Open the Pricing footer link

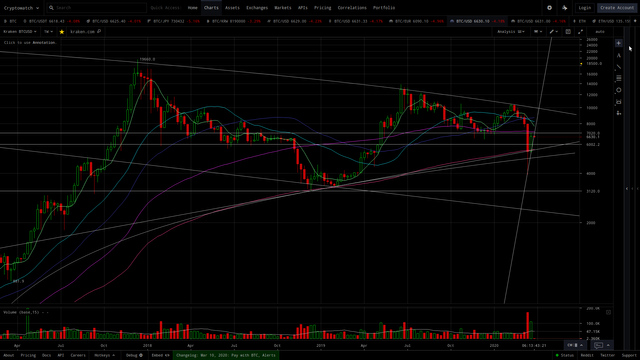28,356
